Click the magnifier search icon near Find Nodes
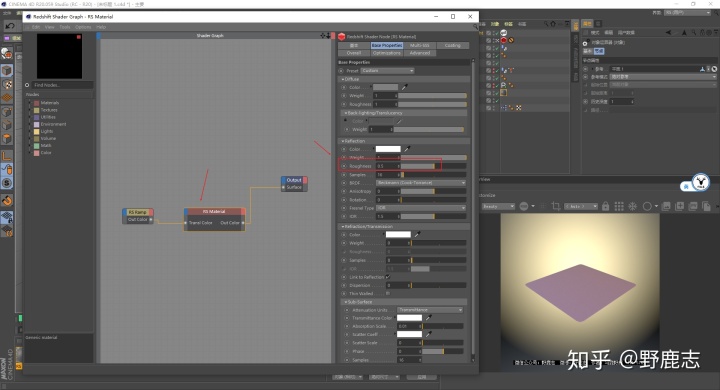 pyautogui.click(x=27, y=85)
